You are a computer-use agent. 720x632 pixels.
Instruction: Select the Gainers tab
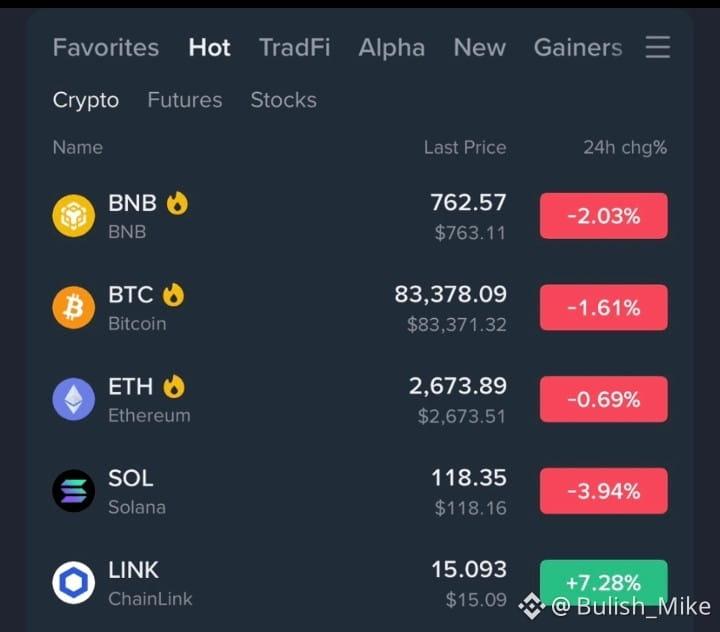[x=578, y=47]
